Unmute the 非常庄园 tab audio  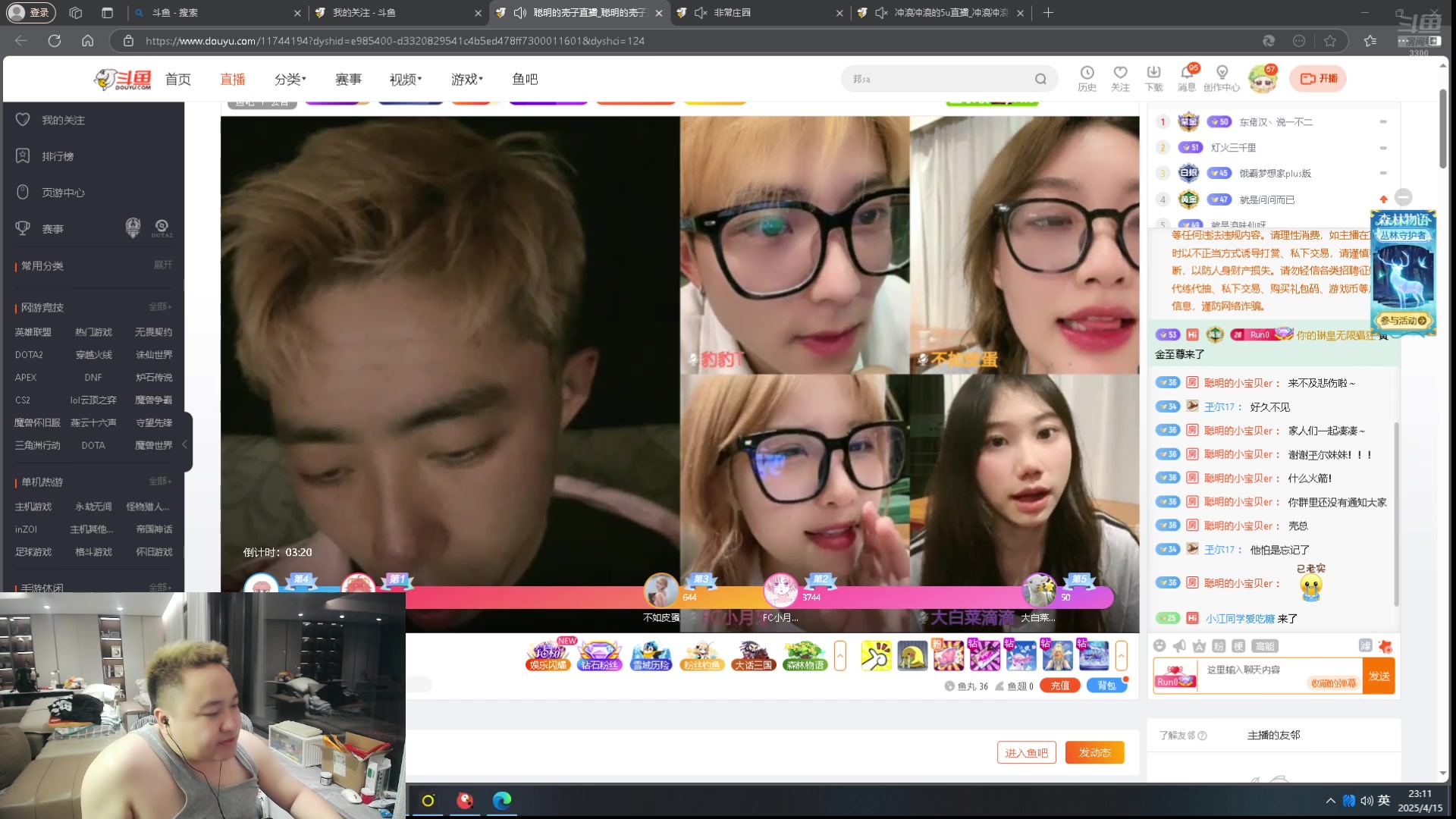pyautogui.click(x=700, y=13)
